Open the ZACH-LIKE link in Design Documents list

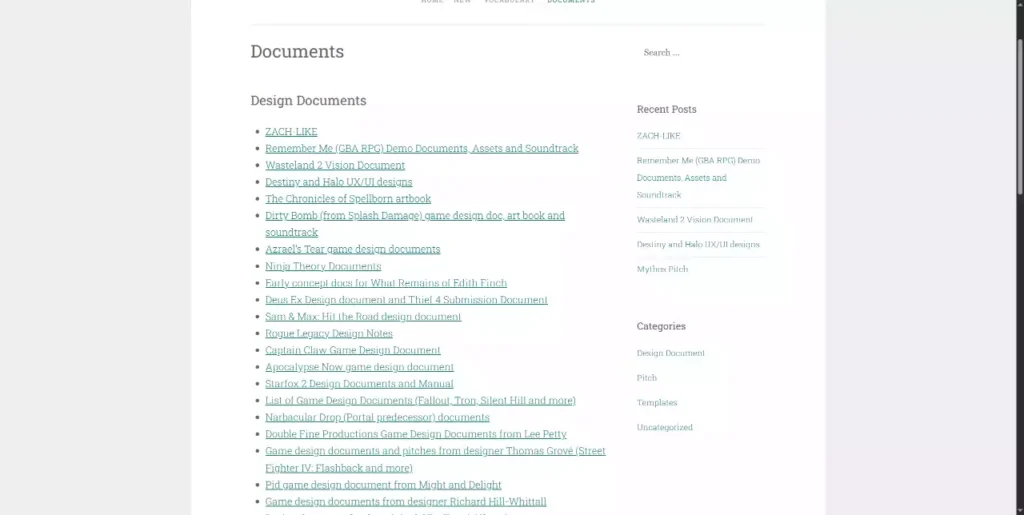tap(291, 131)
